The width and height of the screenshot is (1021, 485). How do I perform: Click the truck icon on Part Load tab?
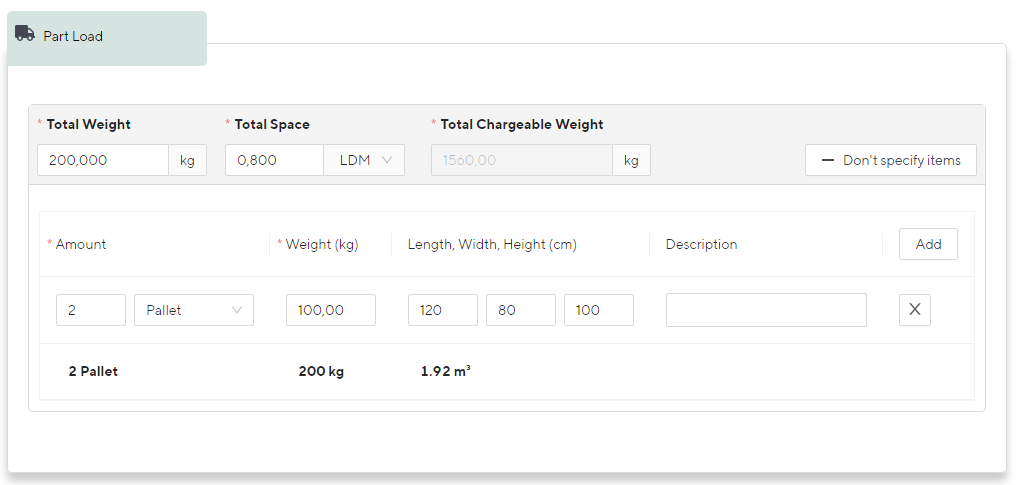click(25, 34)
